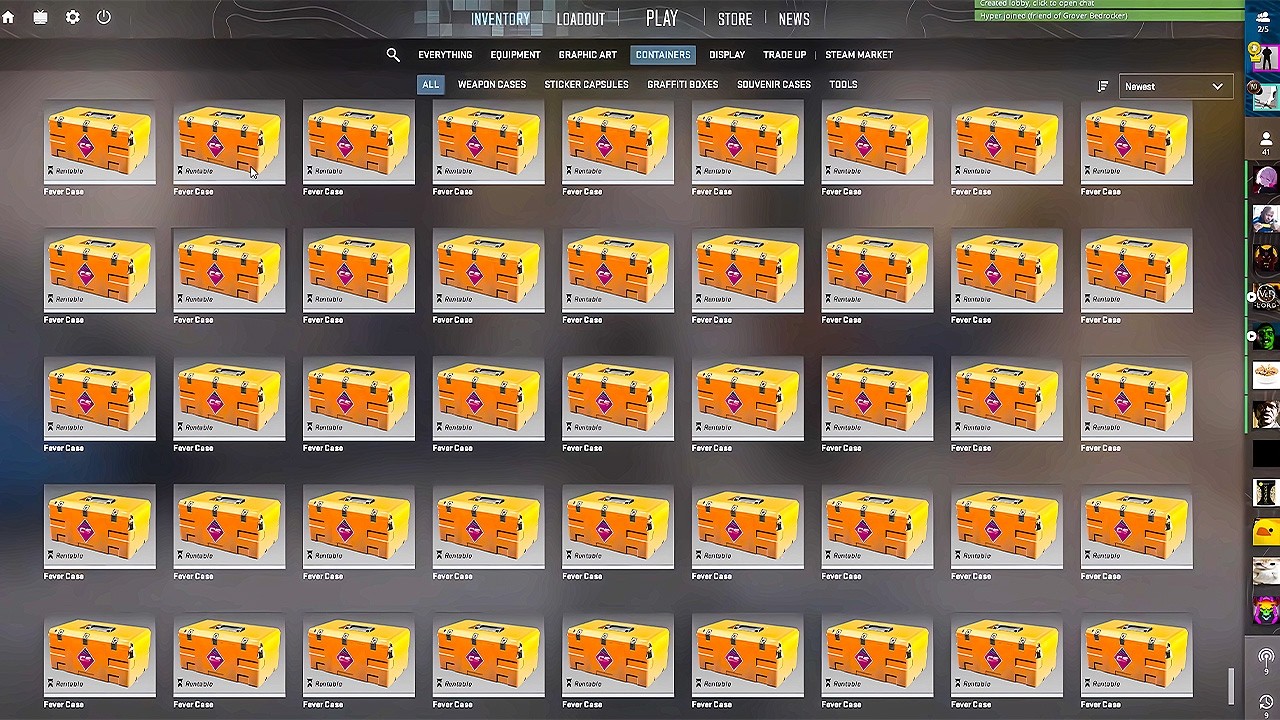Go to the home screen icon
Screen dimensions: 1280x720
8,17
